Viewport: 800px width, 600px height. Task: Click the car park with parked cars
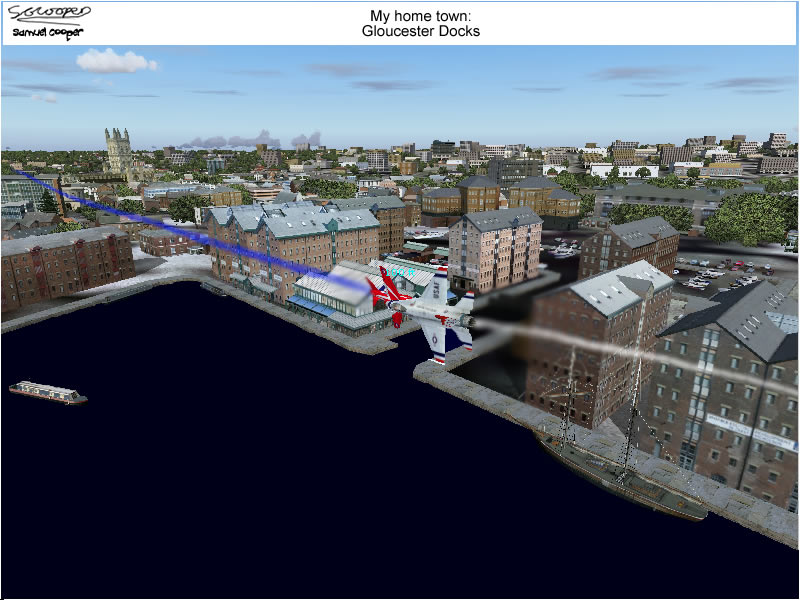pyautogui.click(x=722, y=273)
